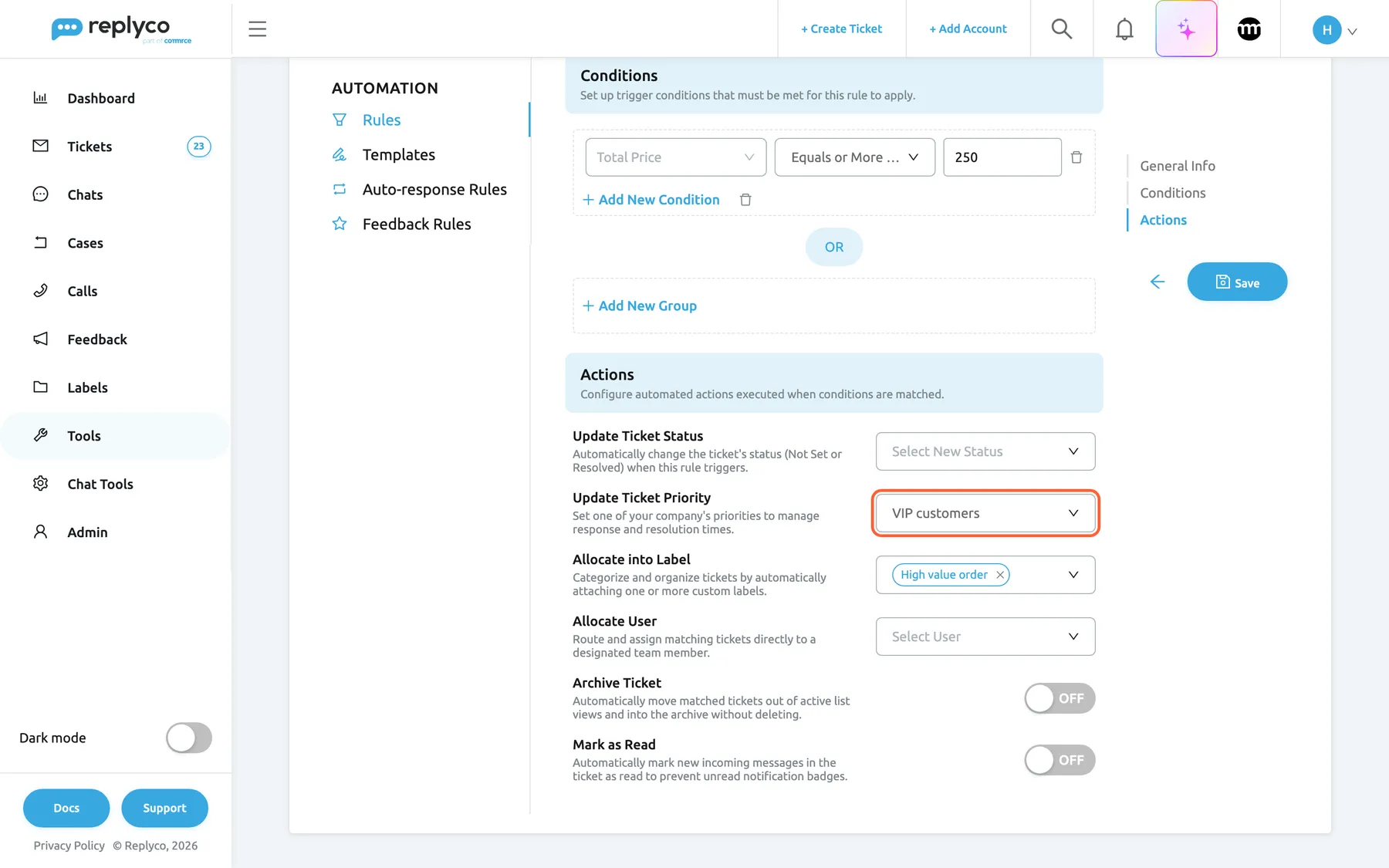Go to Rules in Automation menu
Screen dimensions: 1389x868
[381, 120]
